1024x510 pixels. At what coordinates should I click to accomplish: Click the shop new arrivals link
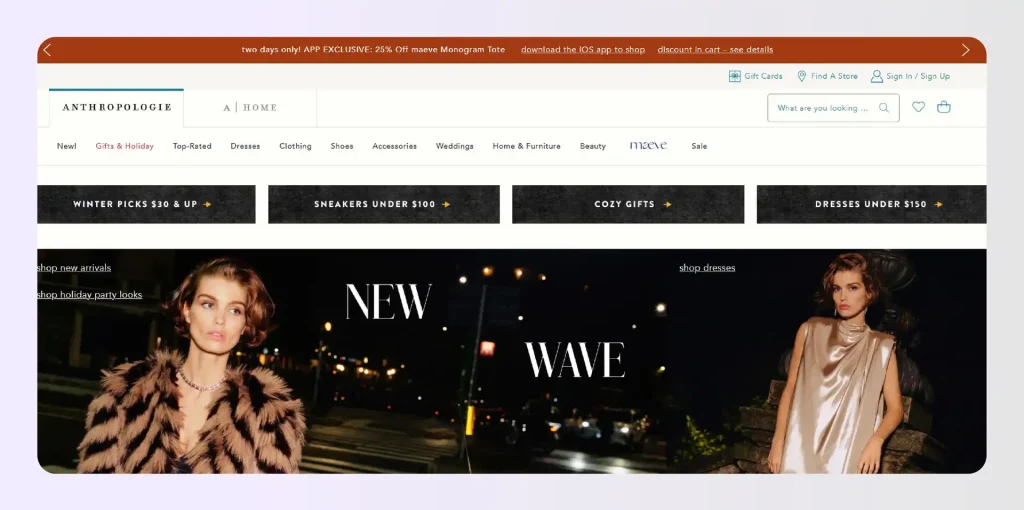74,268
